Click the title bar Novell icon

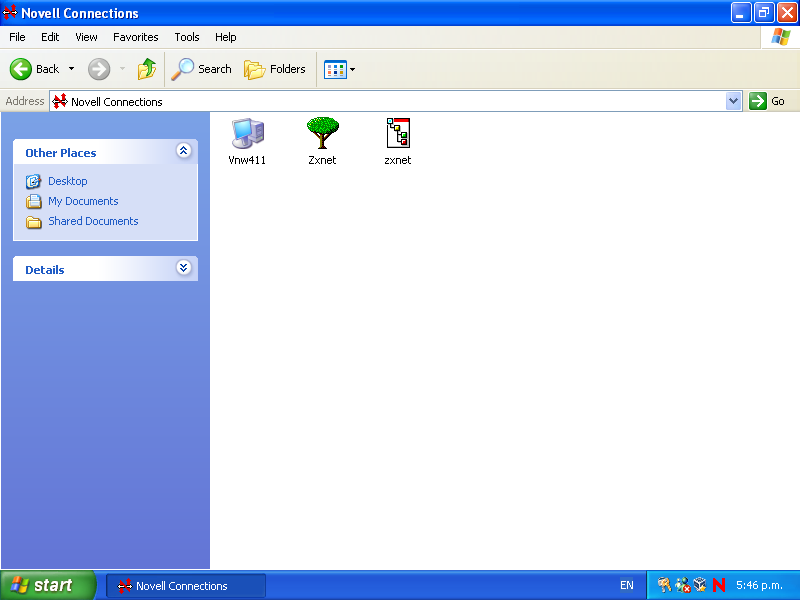[10, 13]
